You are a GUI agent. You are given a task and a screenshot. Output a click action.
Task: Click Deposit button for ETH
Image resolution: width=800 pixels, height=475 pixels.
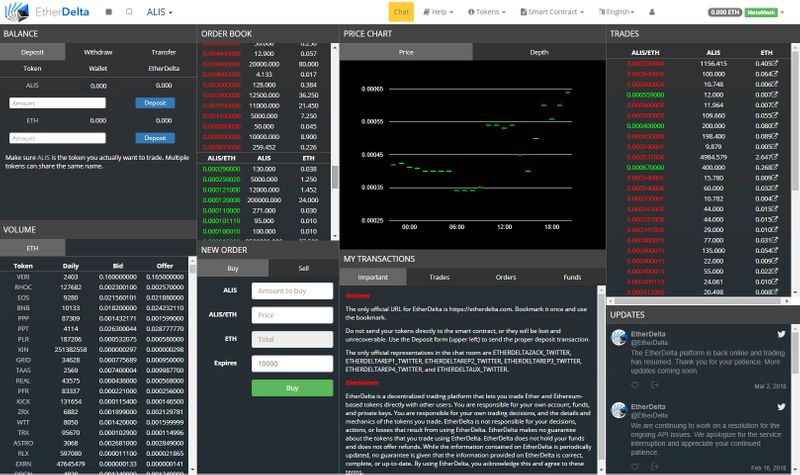tap(155, 138)
